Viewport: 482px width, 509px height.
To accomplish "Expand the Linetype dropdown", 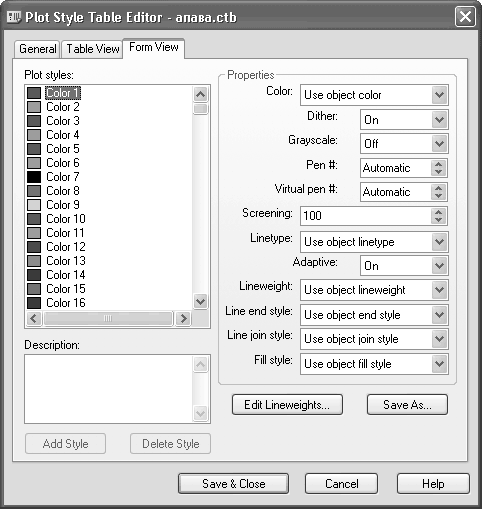I will 374,242.
